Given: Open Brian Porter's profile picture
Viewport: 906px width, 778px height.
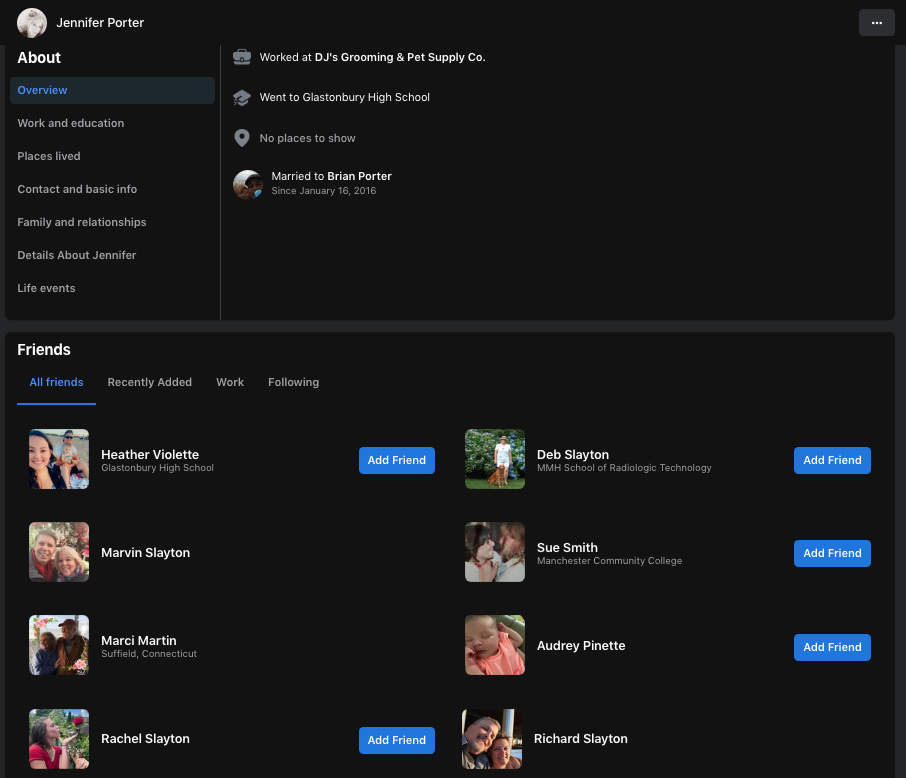Looking at the screenshot, I should click(x=248, y=184).
